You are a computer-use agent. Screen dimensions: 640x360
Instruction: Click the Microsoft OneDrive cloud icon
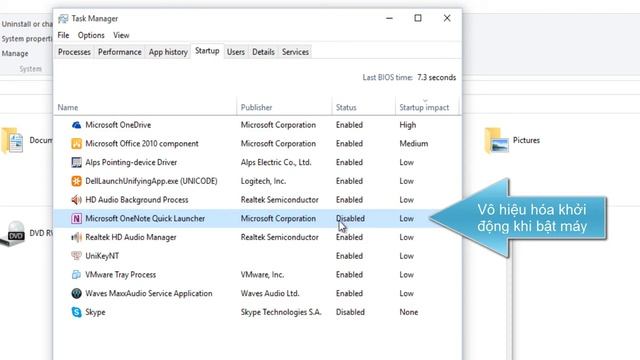[76, 125]
